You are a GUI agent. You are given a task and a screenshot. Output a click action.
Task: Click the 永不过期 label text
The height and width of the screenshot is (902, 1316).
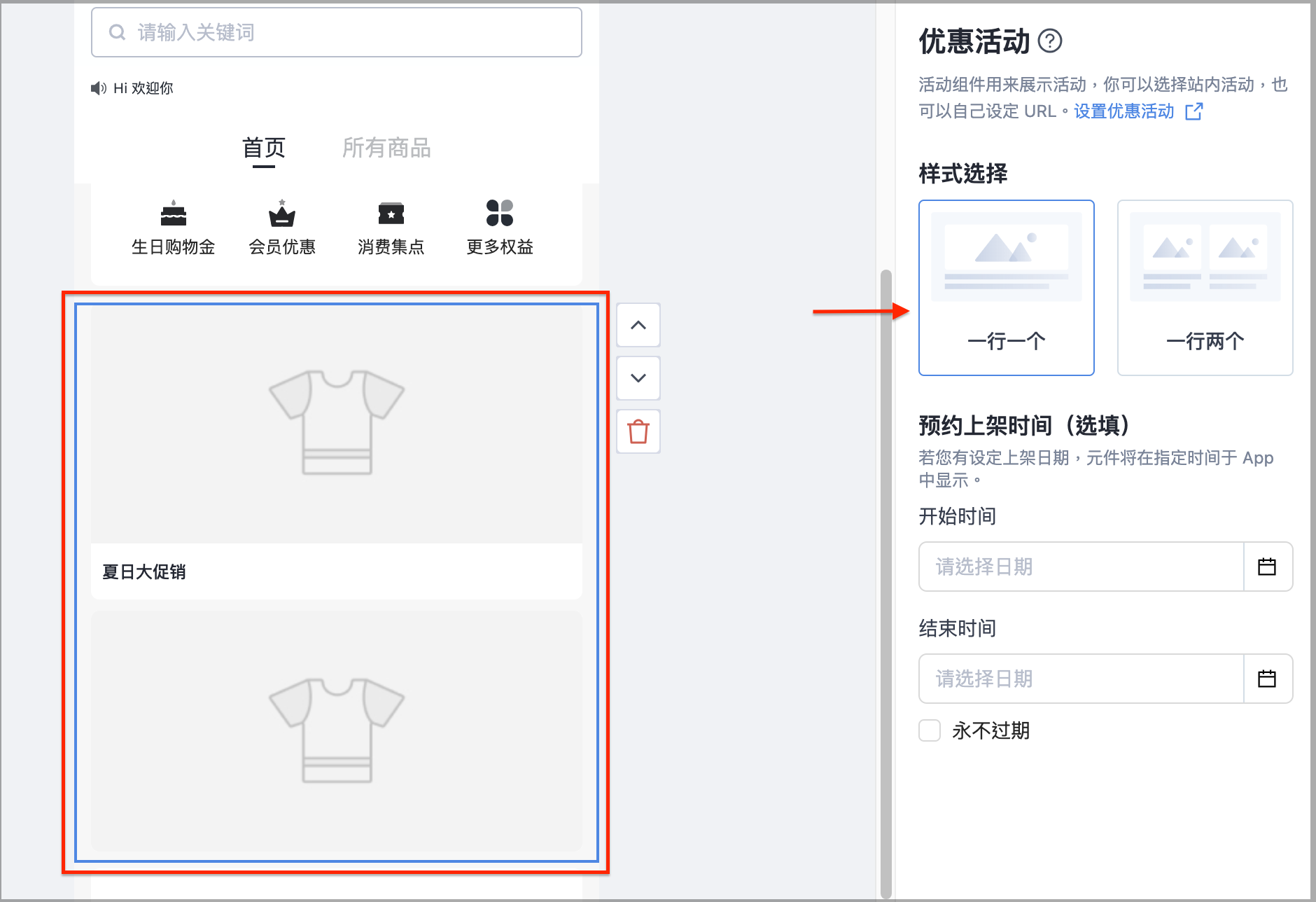pos(991,730)
